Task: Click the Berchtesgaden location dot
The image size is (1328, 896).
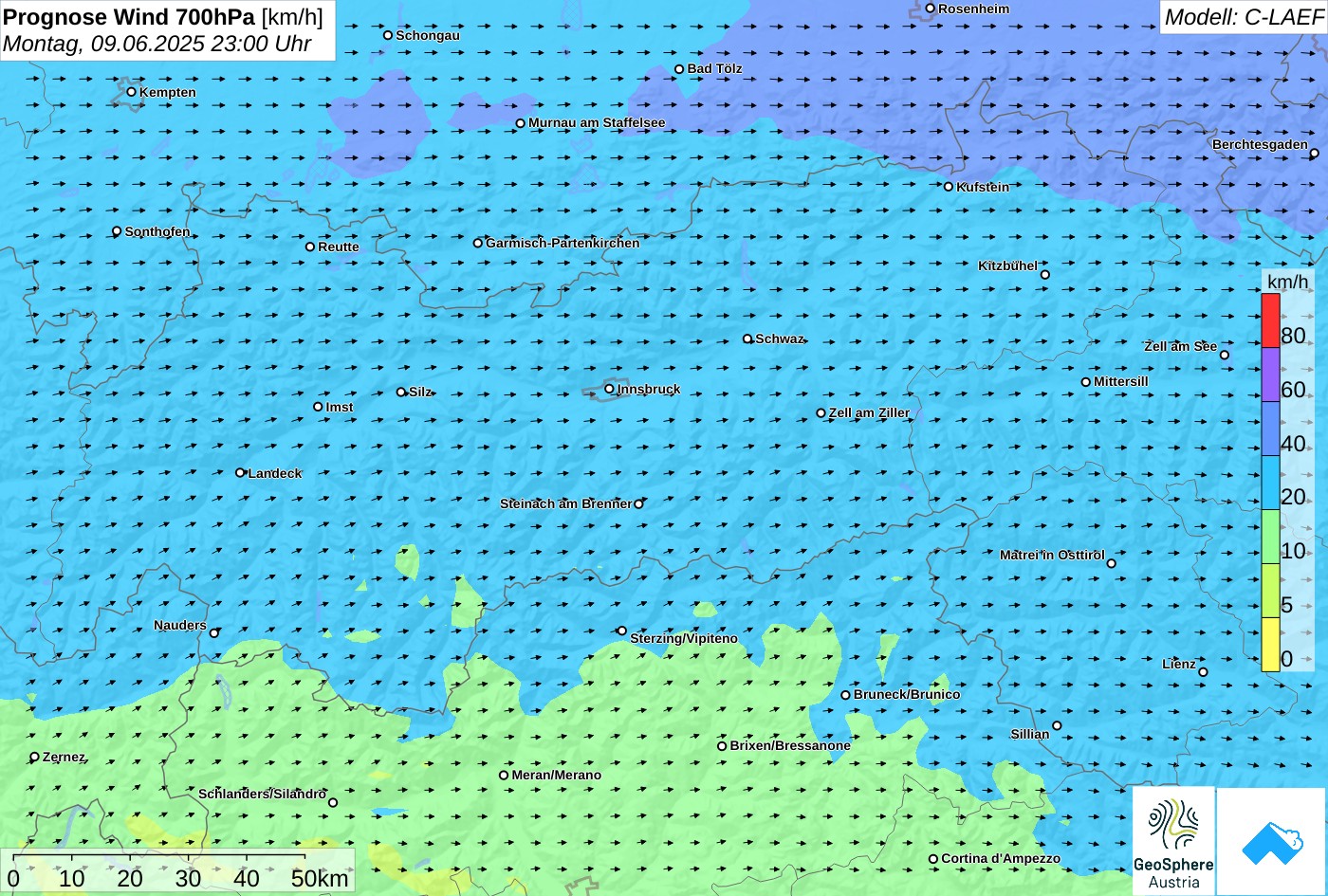Action: [1315, 154]
